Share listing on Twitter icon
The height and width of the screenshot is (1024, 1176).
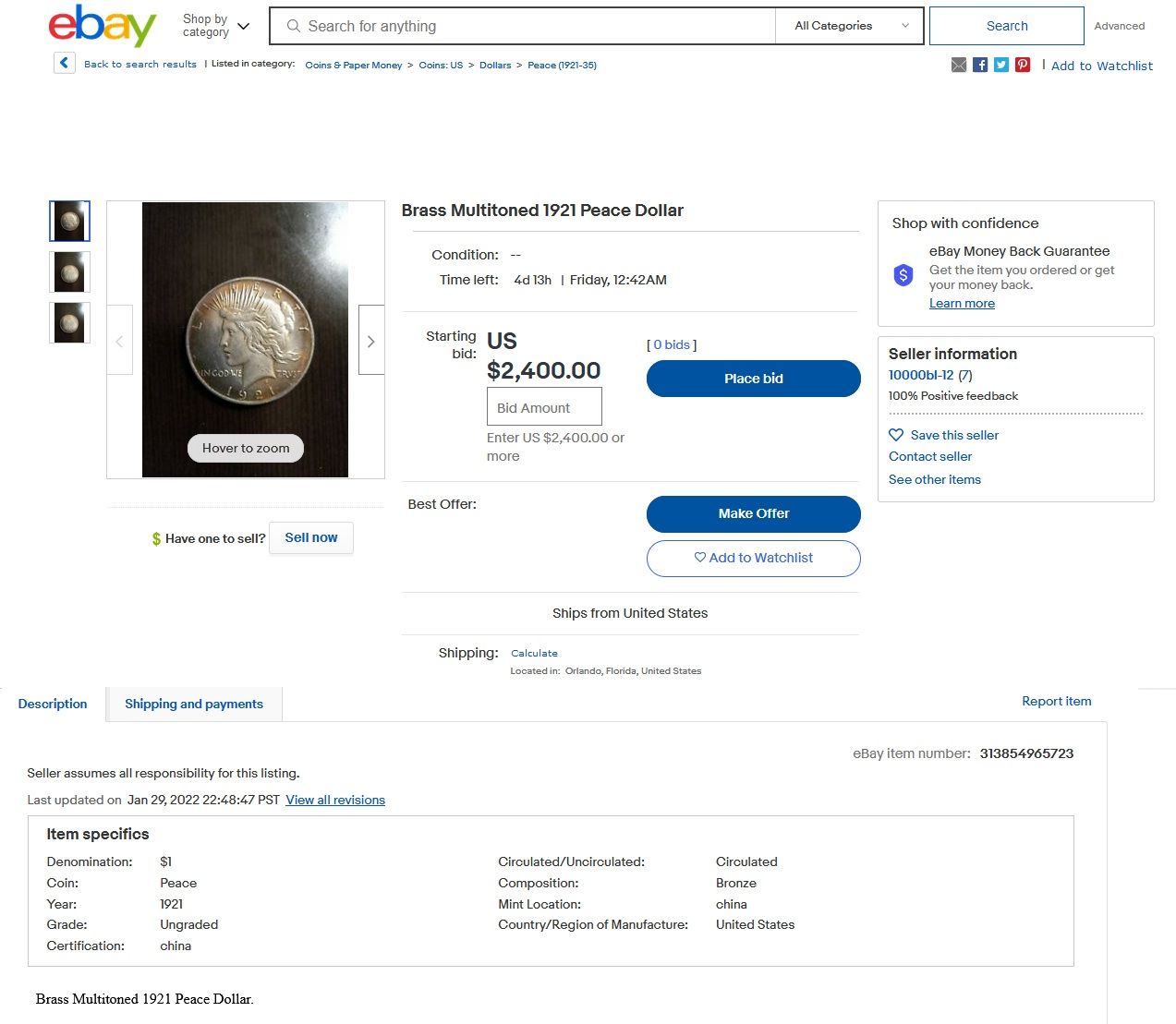(1001, 65)
